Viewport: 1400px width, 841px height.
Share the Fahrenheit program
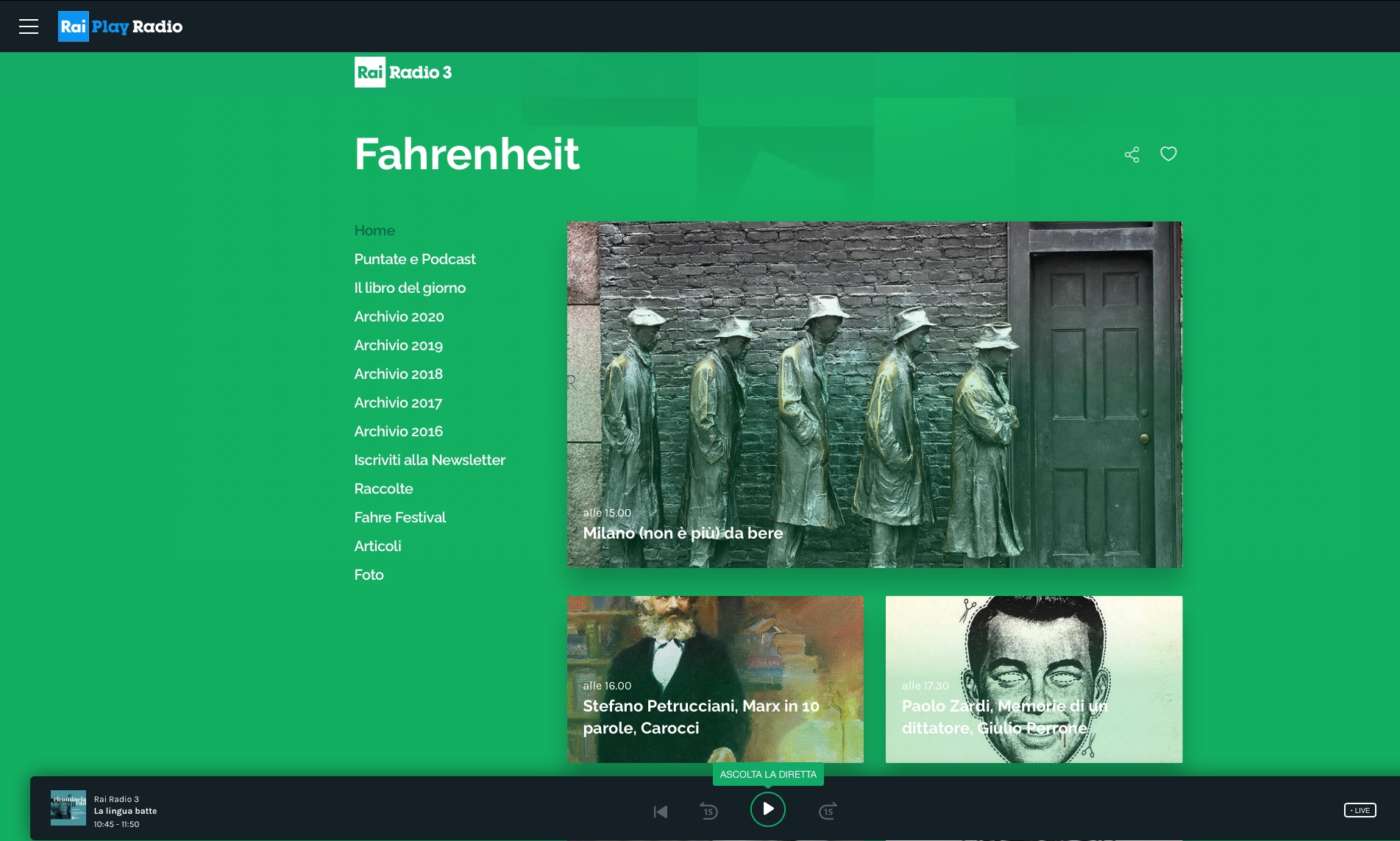coord(1132,154)
